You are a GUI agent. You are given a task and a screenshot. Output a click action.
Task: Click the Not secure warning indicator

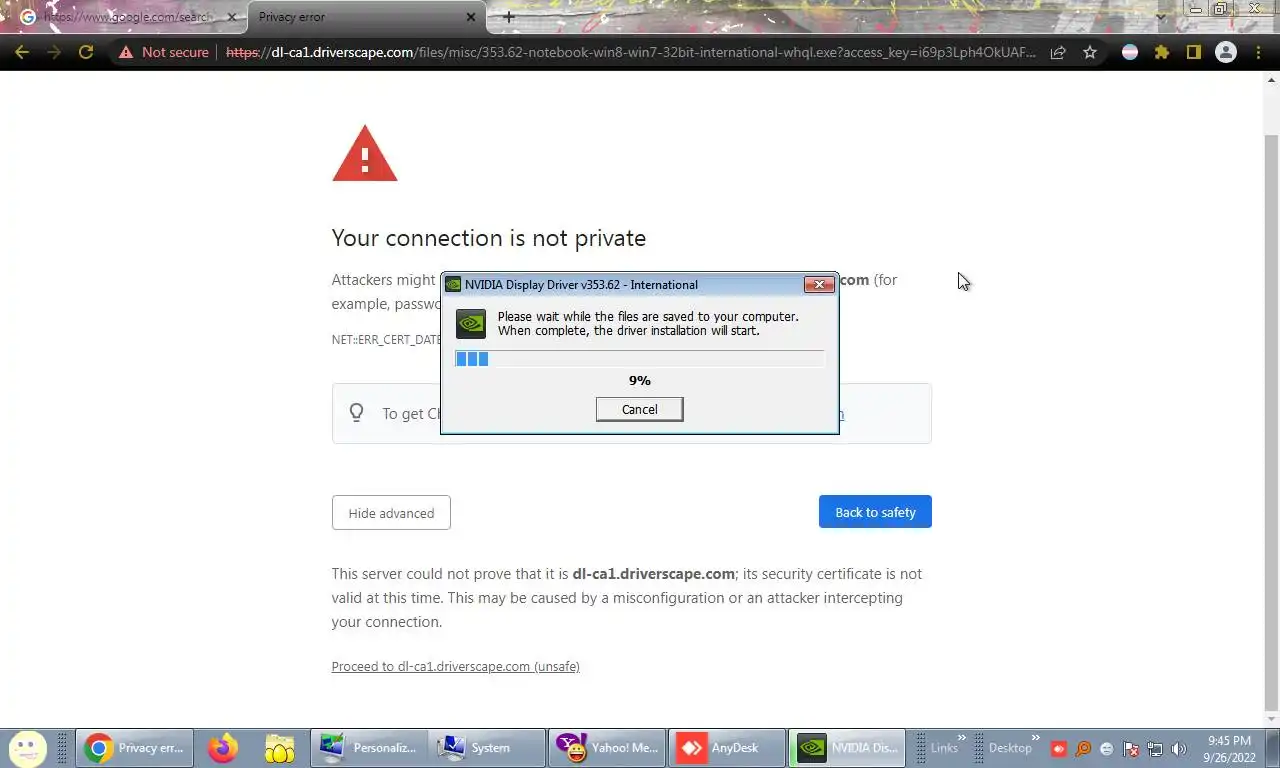[164, 52]
